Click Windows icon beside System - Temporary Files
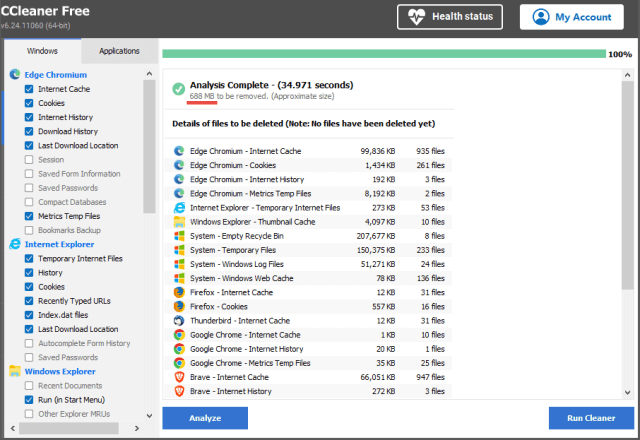The height and width of the screenshot is (440, 640). (x=179, y=250)
